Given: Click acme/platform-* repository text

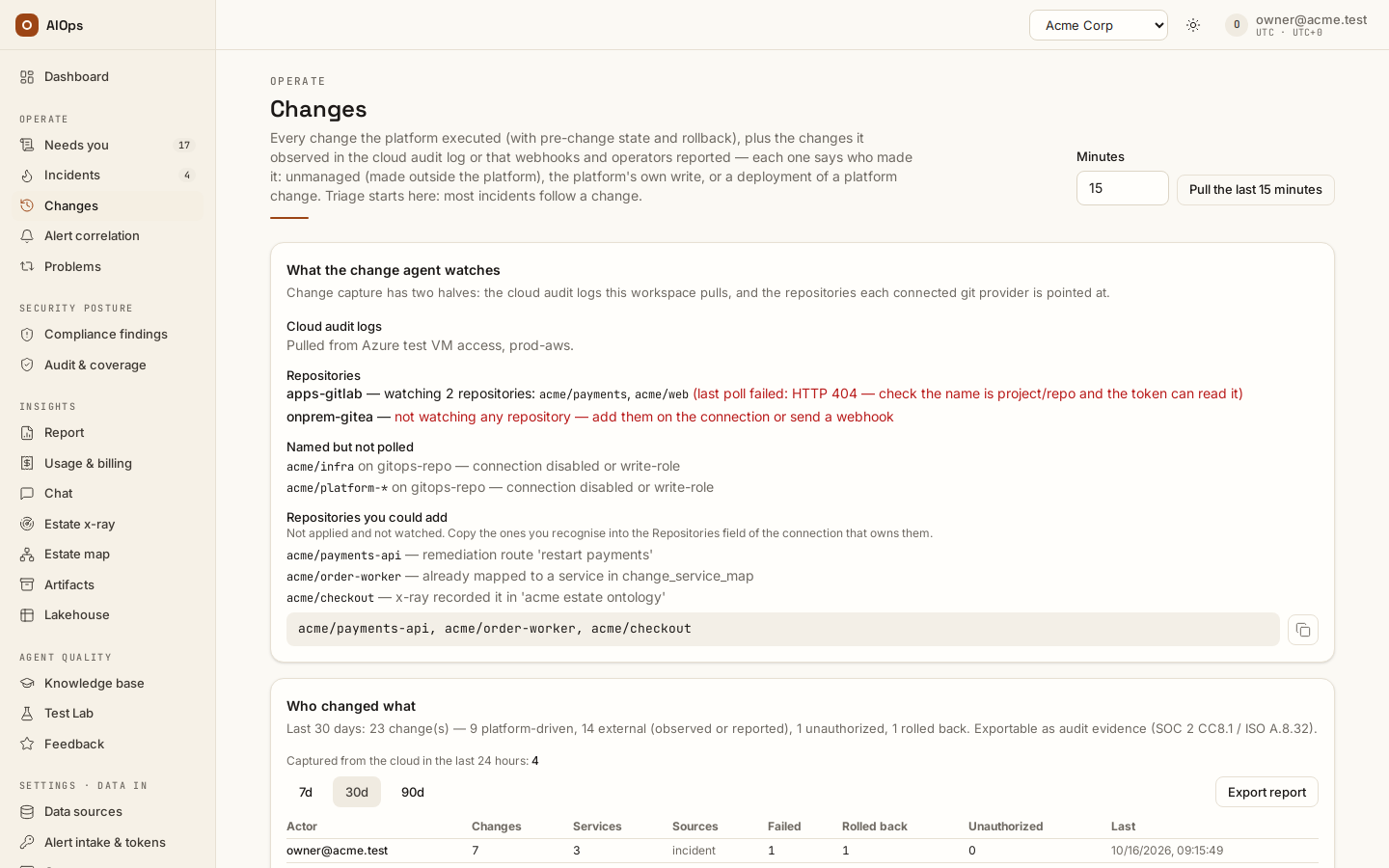Looking at the screenshot, I should click(337, 488).
